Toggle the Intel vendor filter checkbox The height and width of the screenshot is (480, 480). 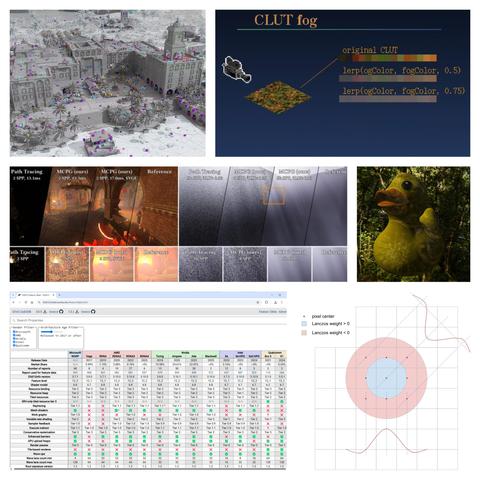[x=14, y=342]
